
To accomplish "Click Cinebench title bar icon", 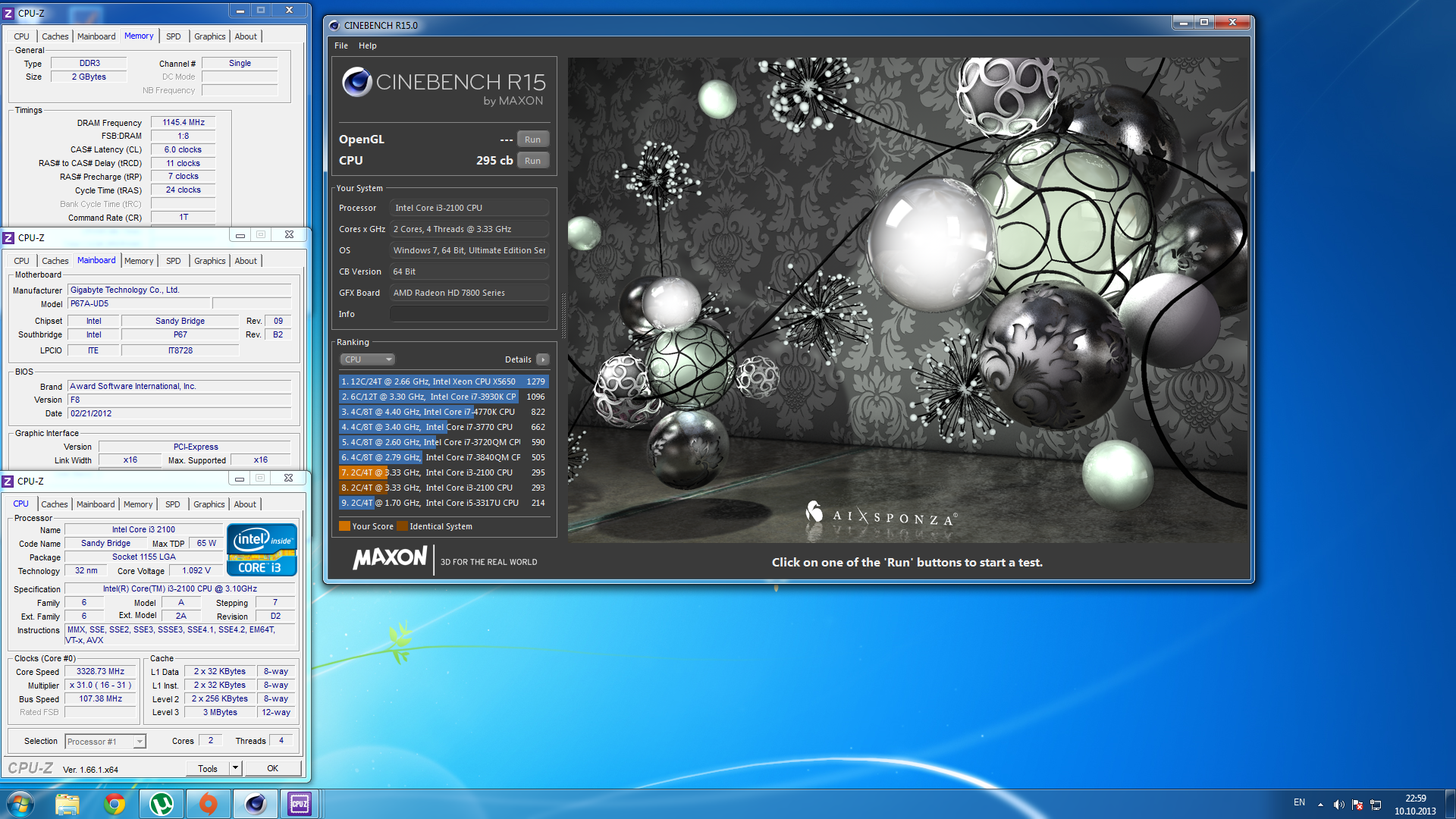I will (x=334, y=25).
